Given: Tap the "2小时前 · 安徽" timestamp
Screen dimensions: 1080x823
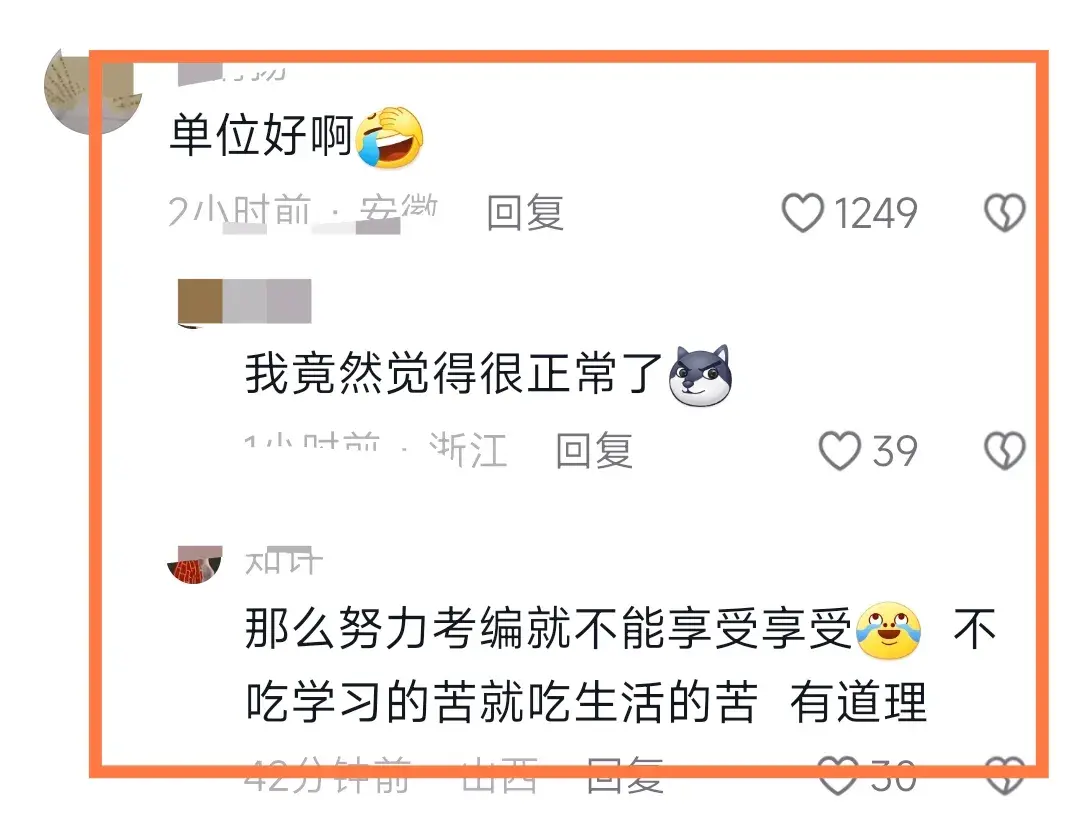Looking at the screenshot, I should point(303,211).
